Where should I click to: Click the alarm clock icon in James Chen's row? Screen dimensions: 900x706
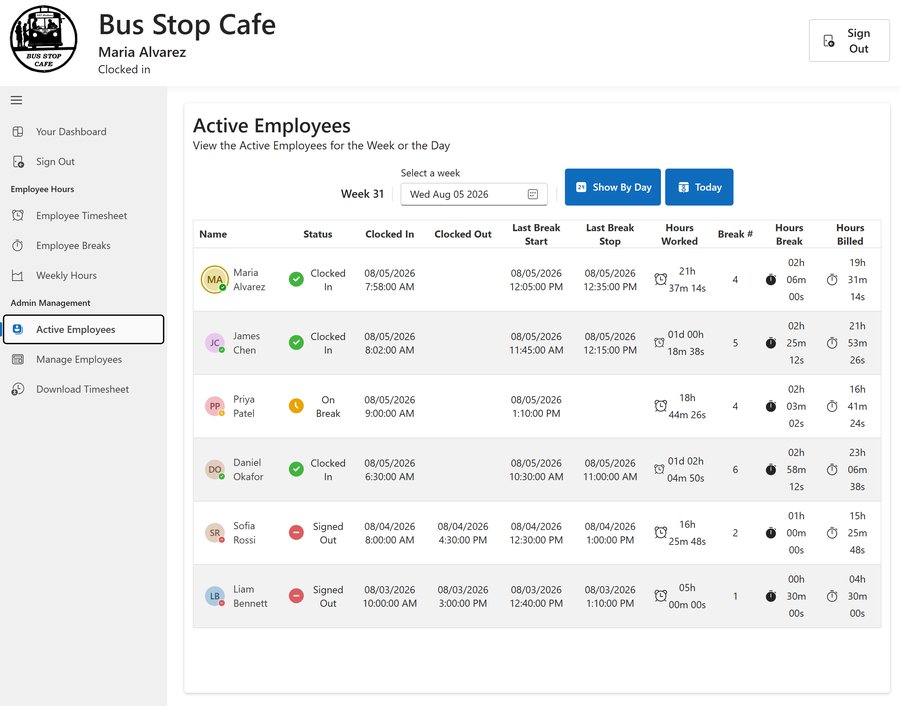(x=660, y=343)
